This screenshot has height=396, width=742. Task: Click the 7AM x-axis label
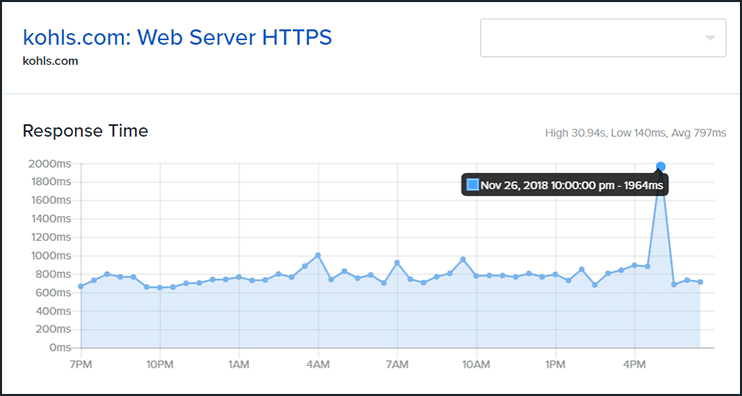[x=397, y=365]
